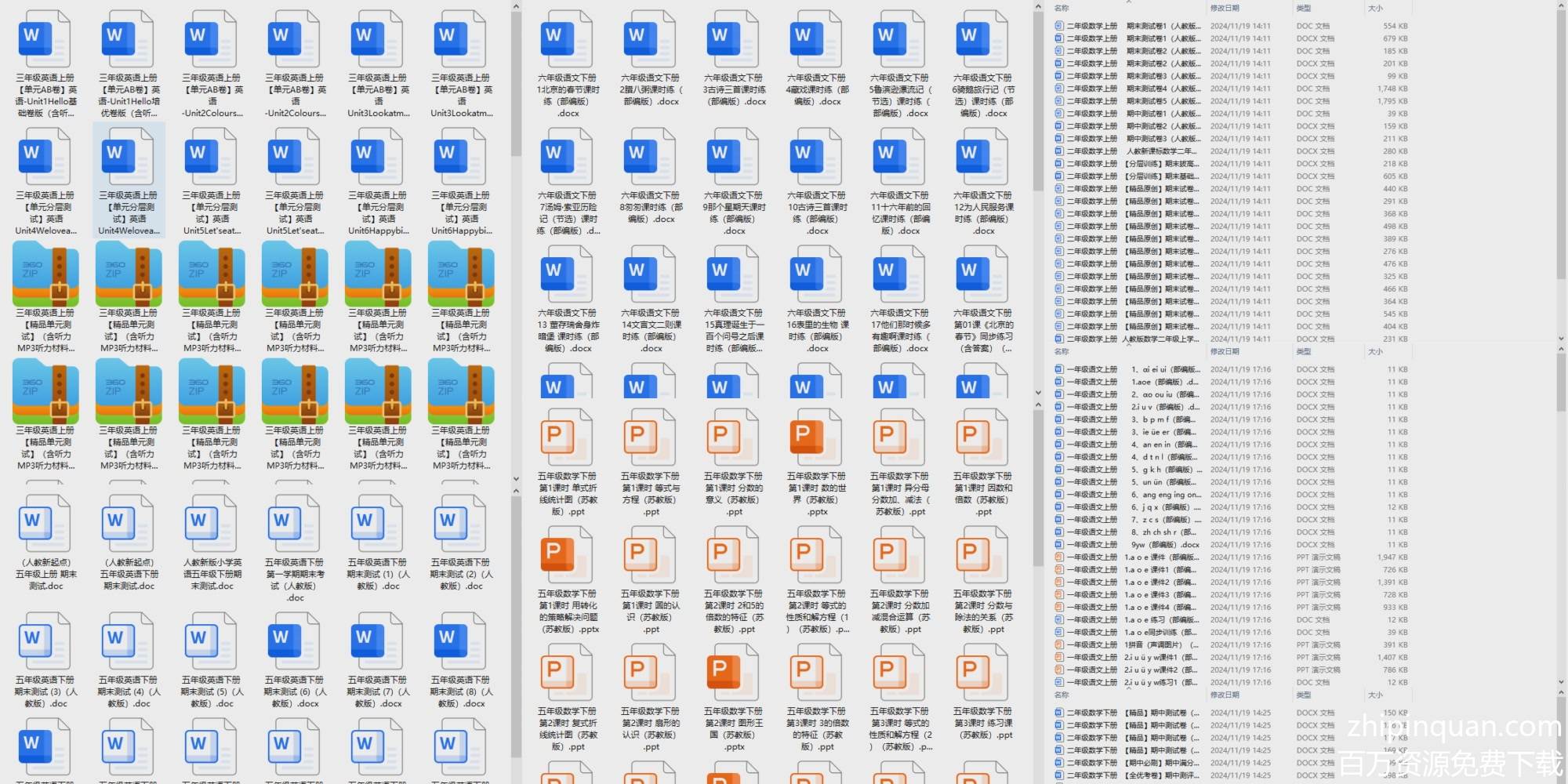Click scroll-down arrow of 三年级英语上册 pane
The image size is (1568, 784).
516,478
